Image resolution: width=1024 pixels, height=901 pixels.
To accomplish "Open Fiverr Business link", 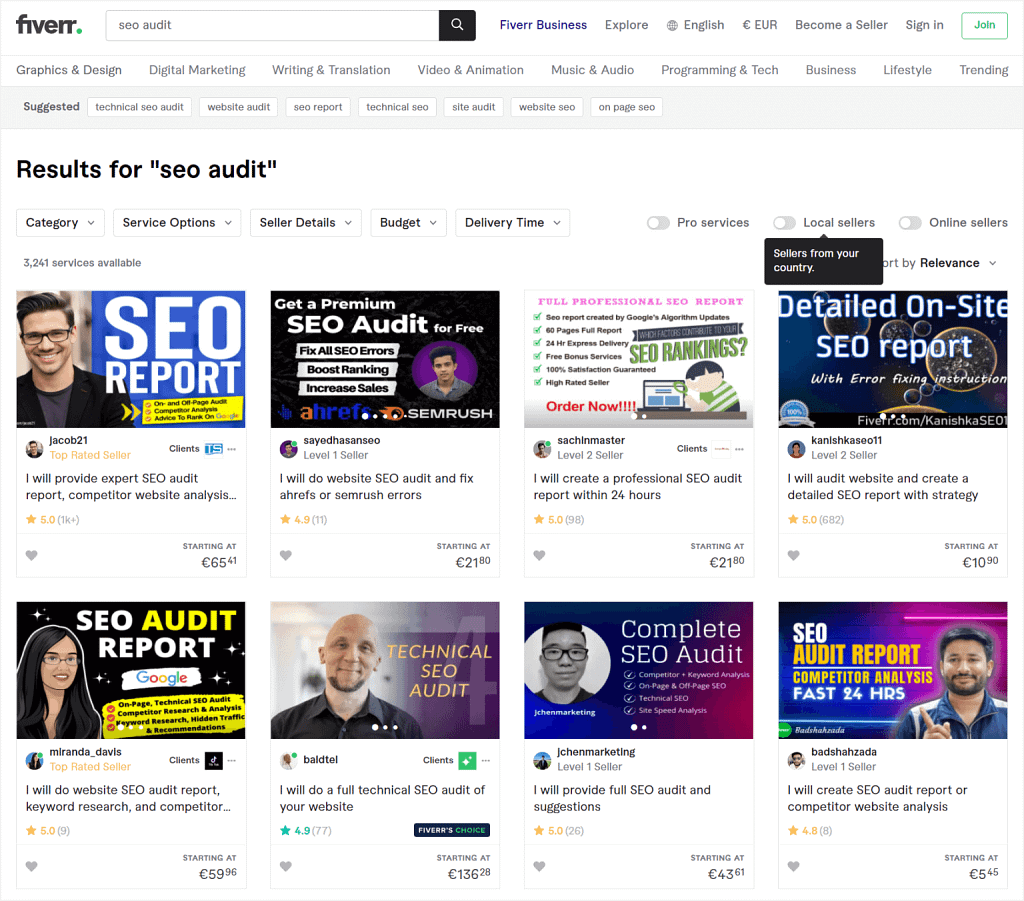I will (543, 25).
